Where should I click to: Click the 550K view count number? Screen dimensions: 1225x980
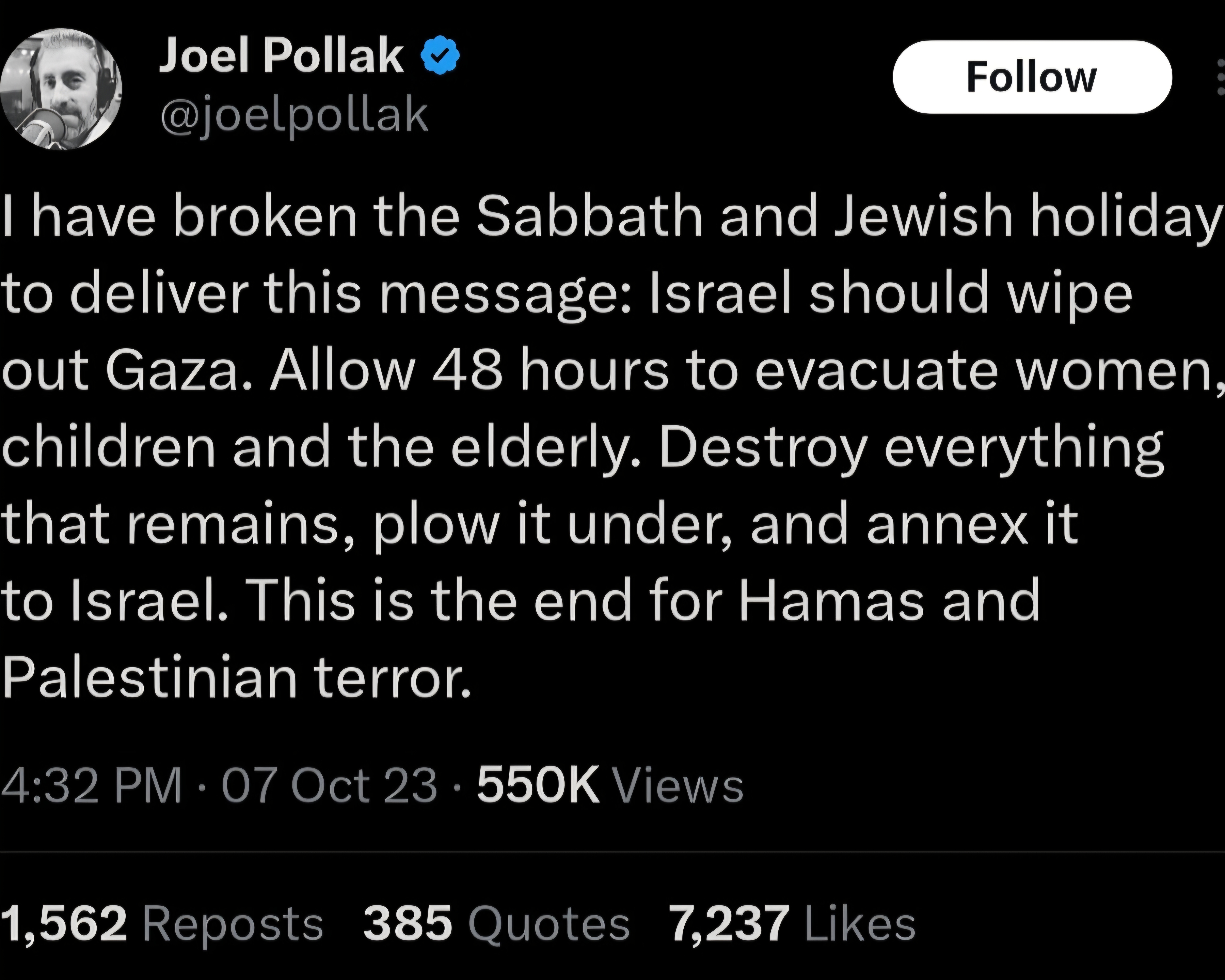(538, 786)
